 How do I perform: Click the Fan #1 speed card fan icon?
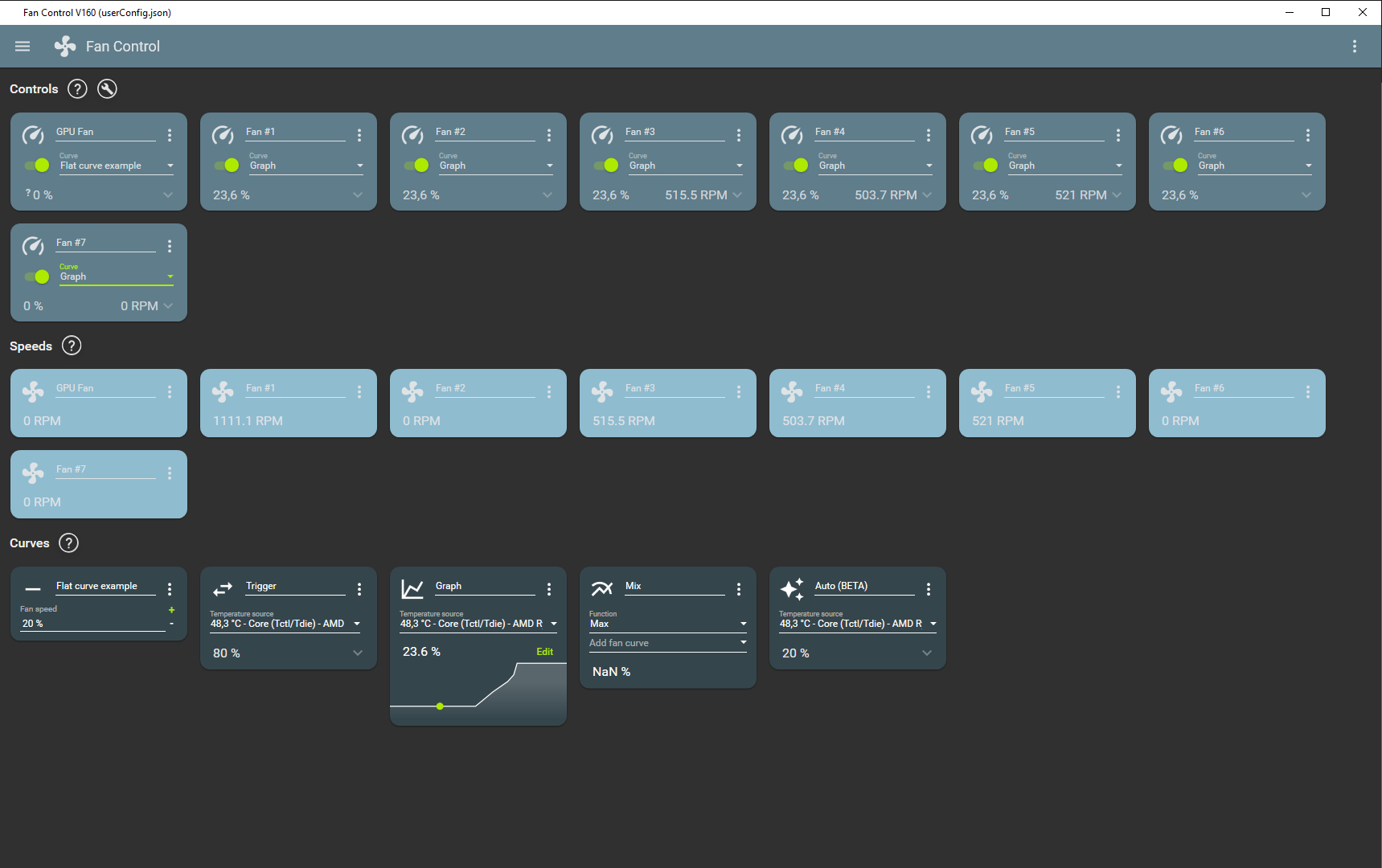pyautogui.click(x=223, y=392)
